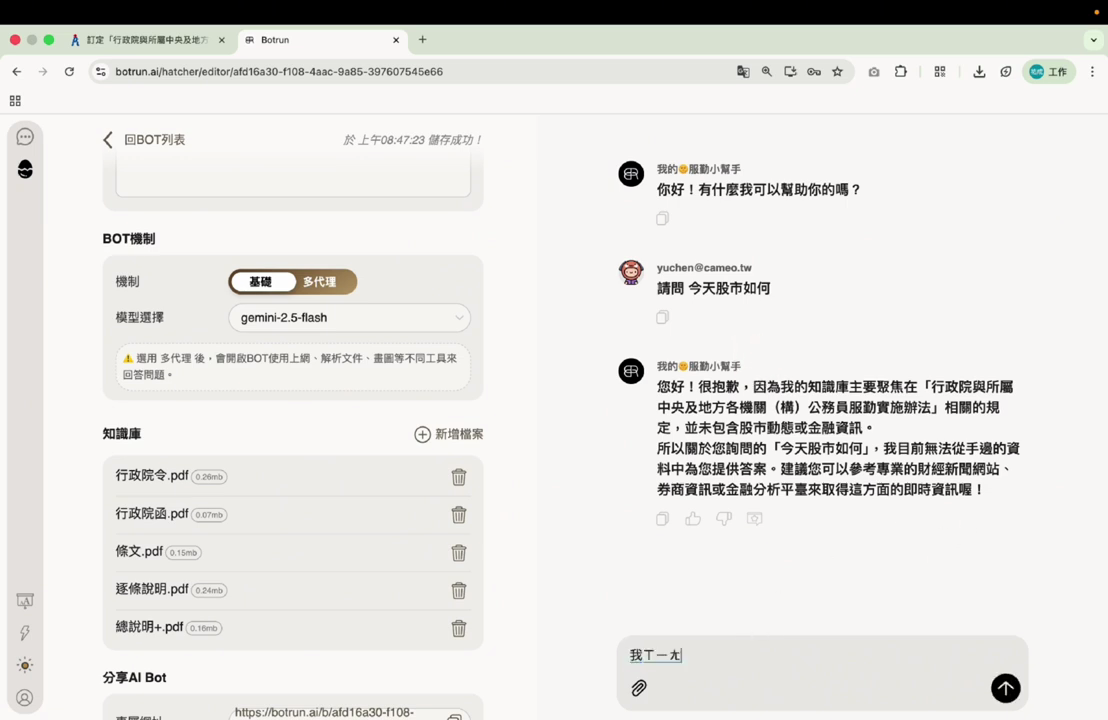The image size is (1108, 720).
Task: Click the browser forward arrow
Action: coord(43,71)
